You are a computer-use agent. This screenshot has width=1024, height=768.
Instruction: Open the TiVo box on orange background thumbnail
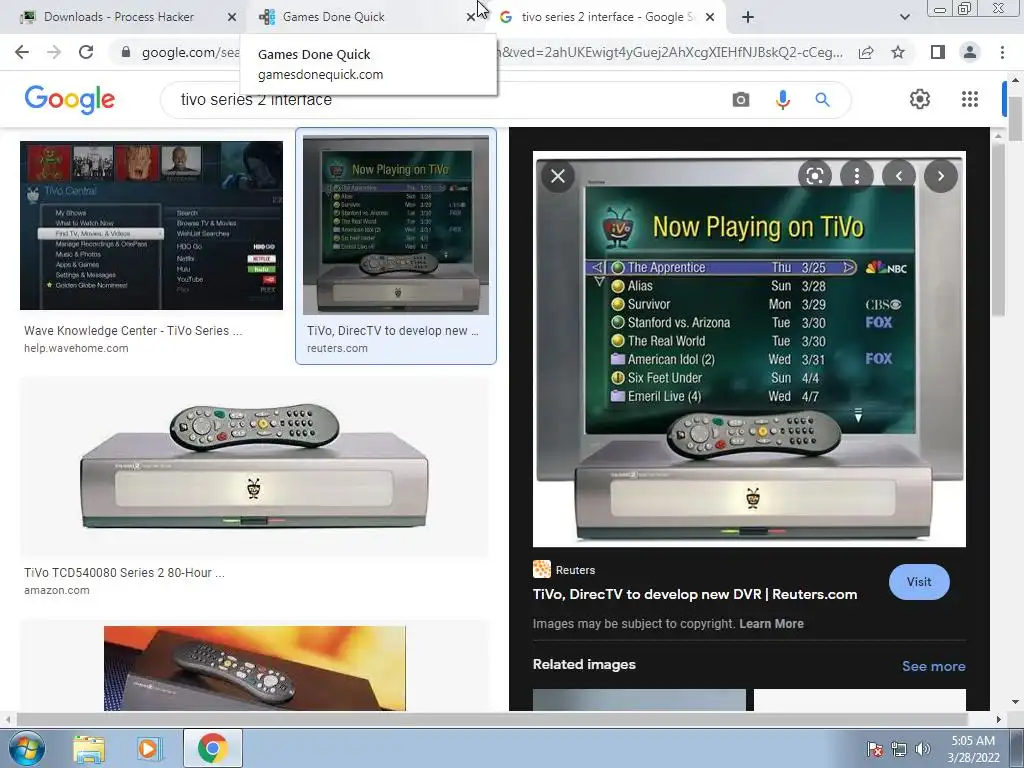click(x=255, y=668)
